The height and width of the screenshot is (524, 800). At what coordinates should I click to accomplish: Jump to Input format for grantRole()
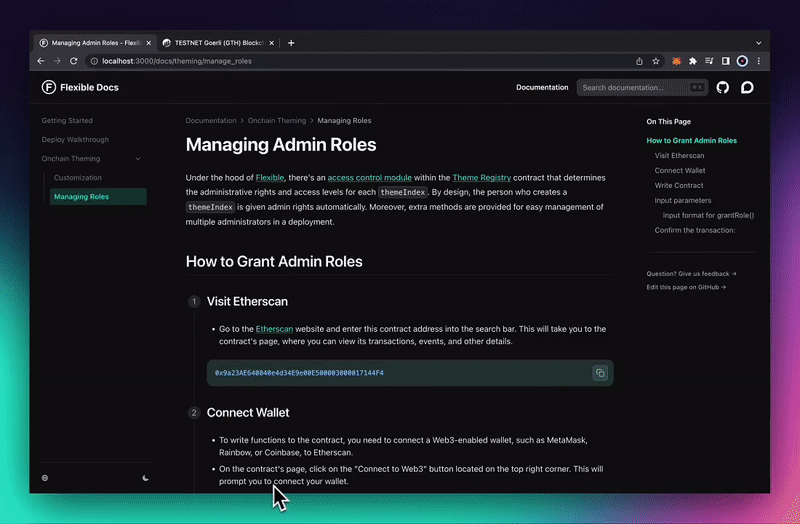[x=708, y=215]
